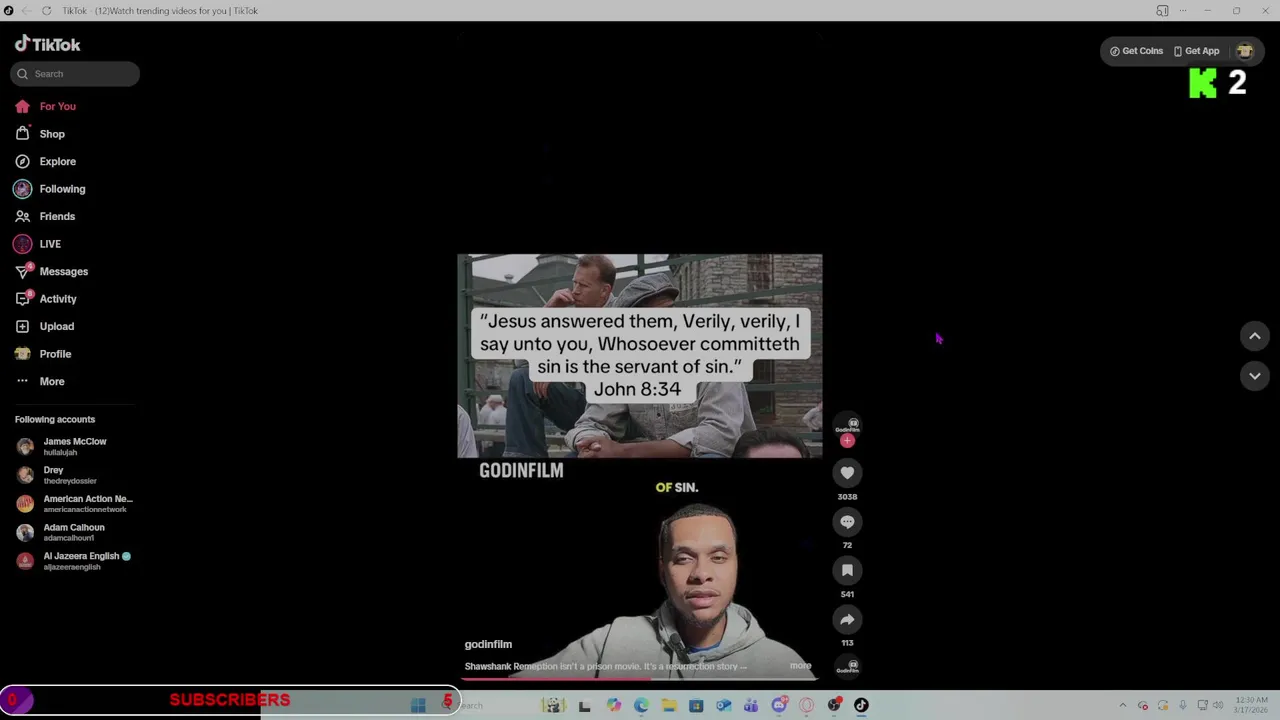Open American Action Network account
This screenshot has height=720, width=1280.
74,503
